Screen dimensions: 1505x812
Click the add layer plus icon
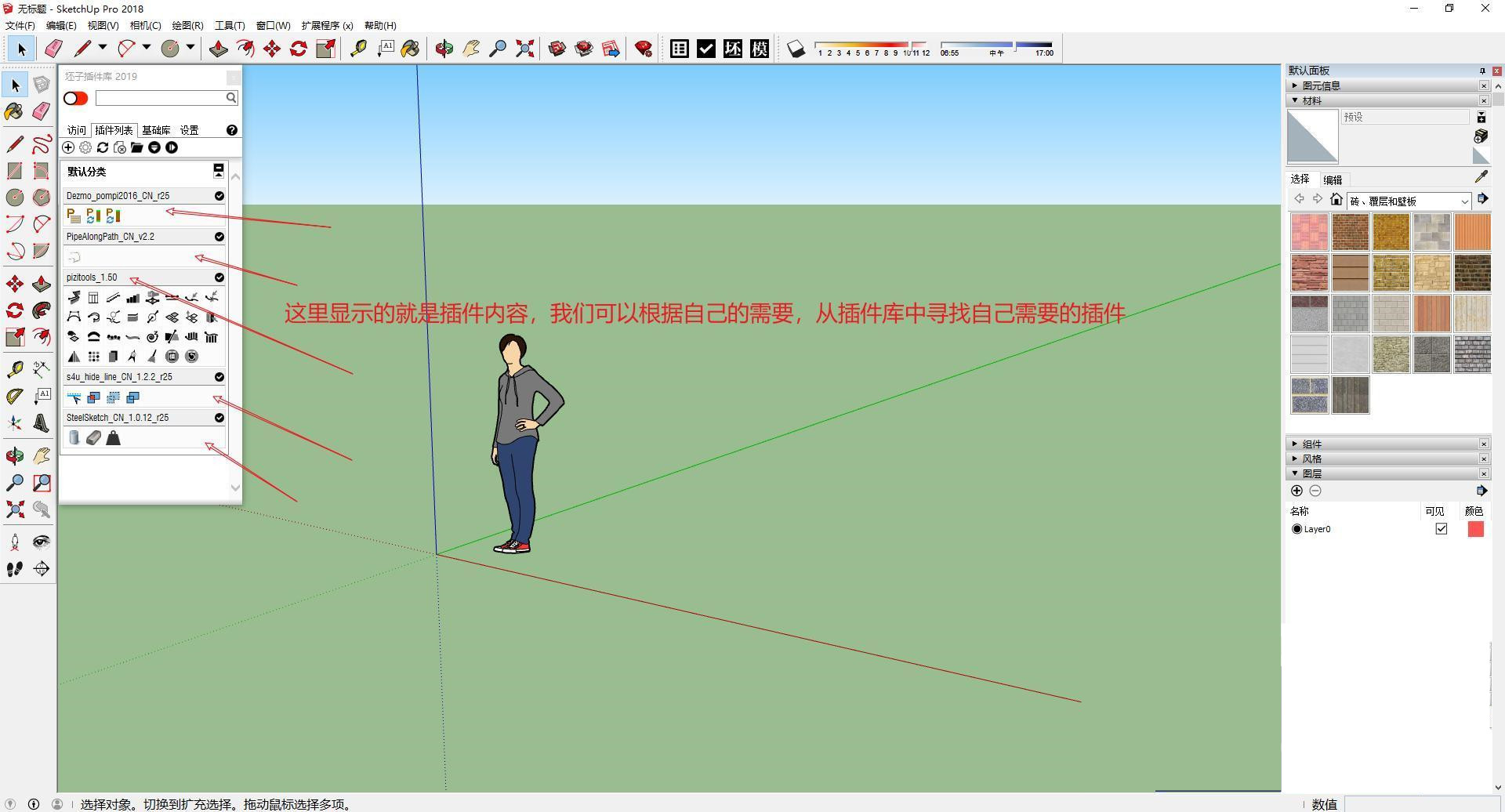click(1296, 491)
